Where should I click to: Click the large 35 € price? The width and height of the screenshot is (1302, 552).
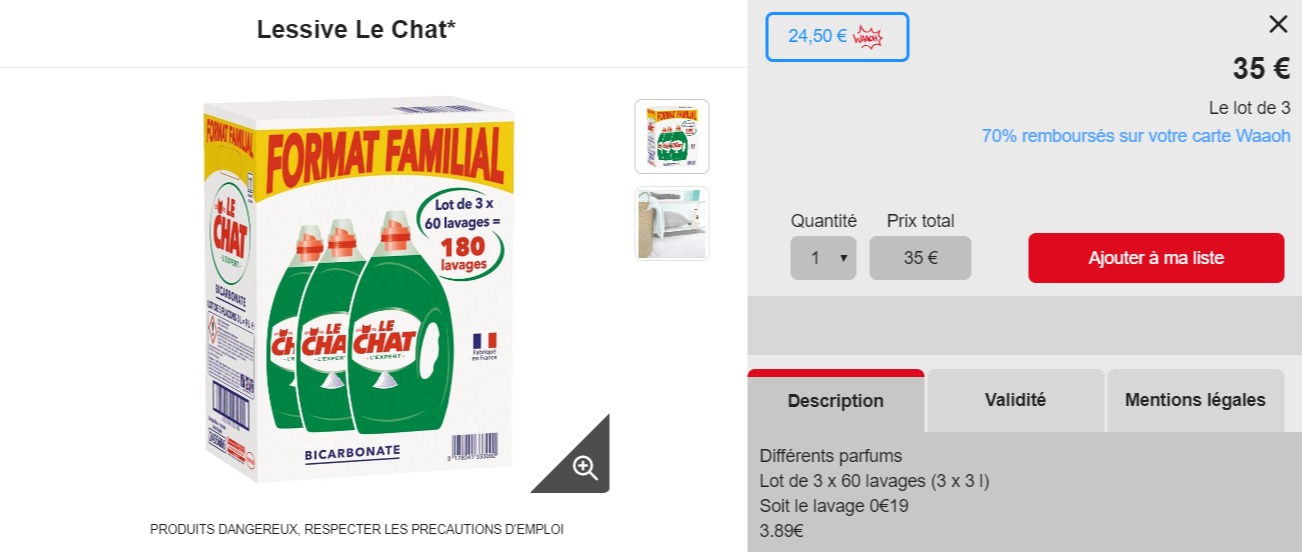click(1261, 69)
